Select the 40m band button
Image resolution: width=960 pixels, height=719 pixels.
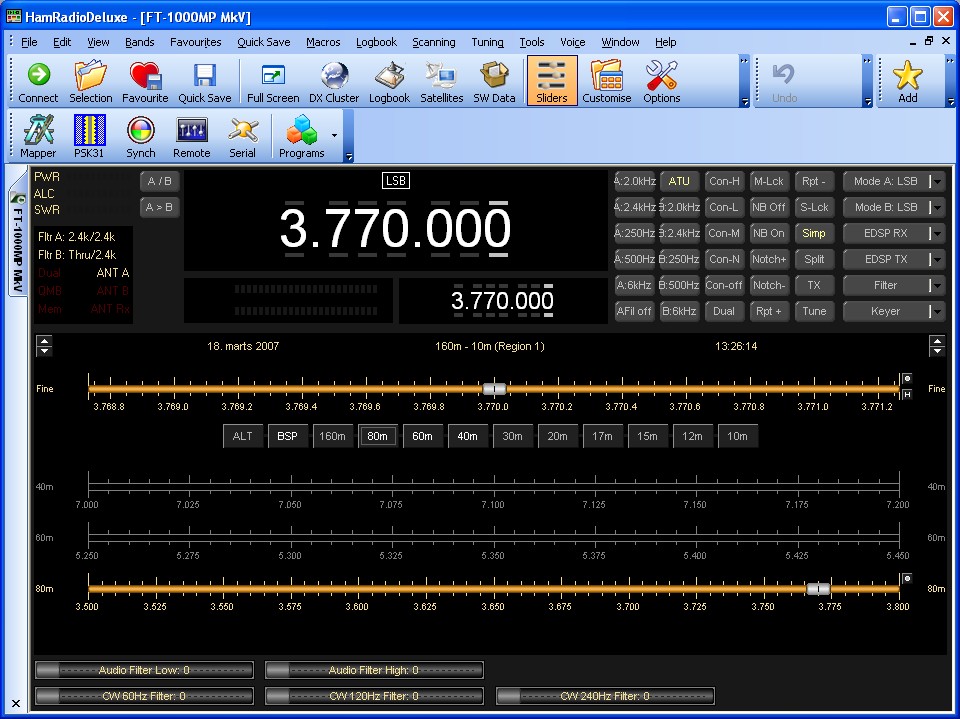467,436
